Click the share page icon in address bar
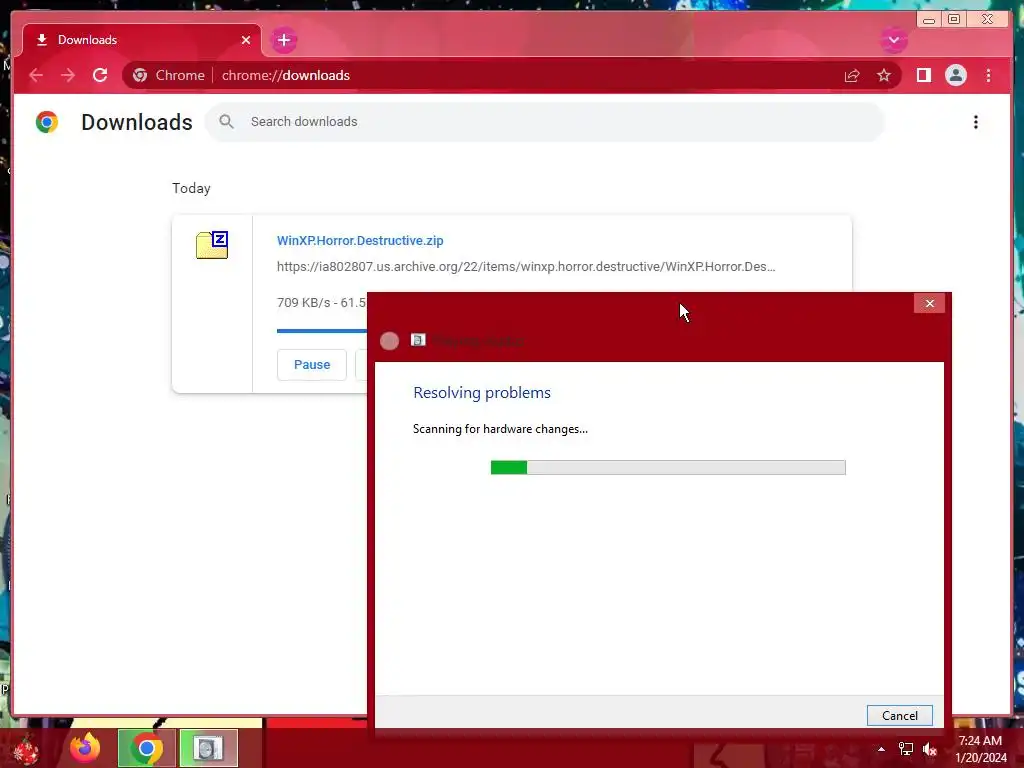This screenshot has height=768, width=1024. (x=852, y=75)
